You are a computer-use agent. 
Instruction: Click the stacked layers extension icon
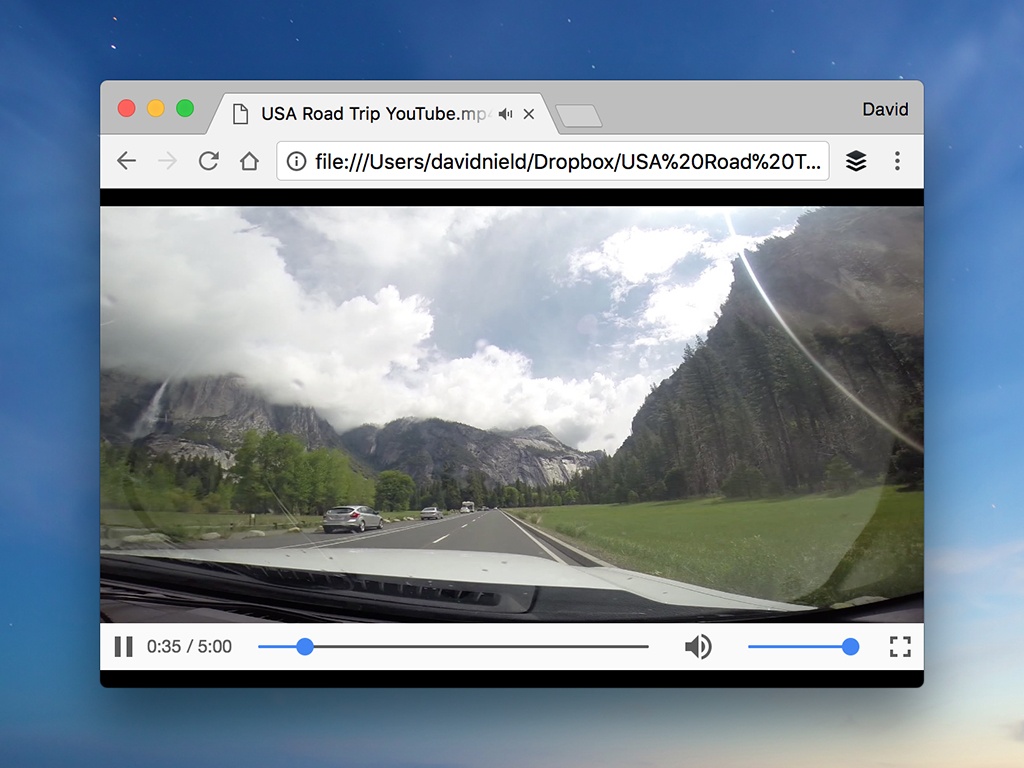pos(856,161)
